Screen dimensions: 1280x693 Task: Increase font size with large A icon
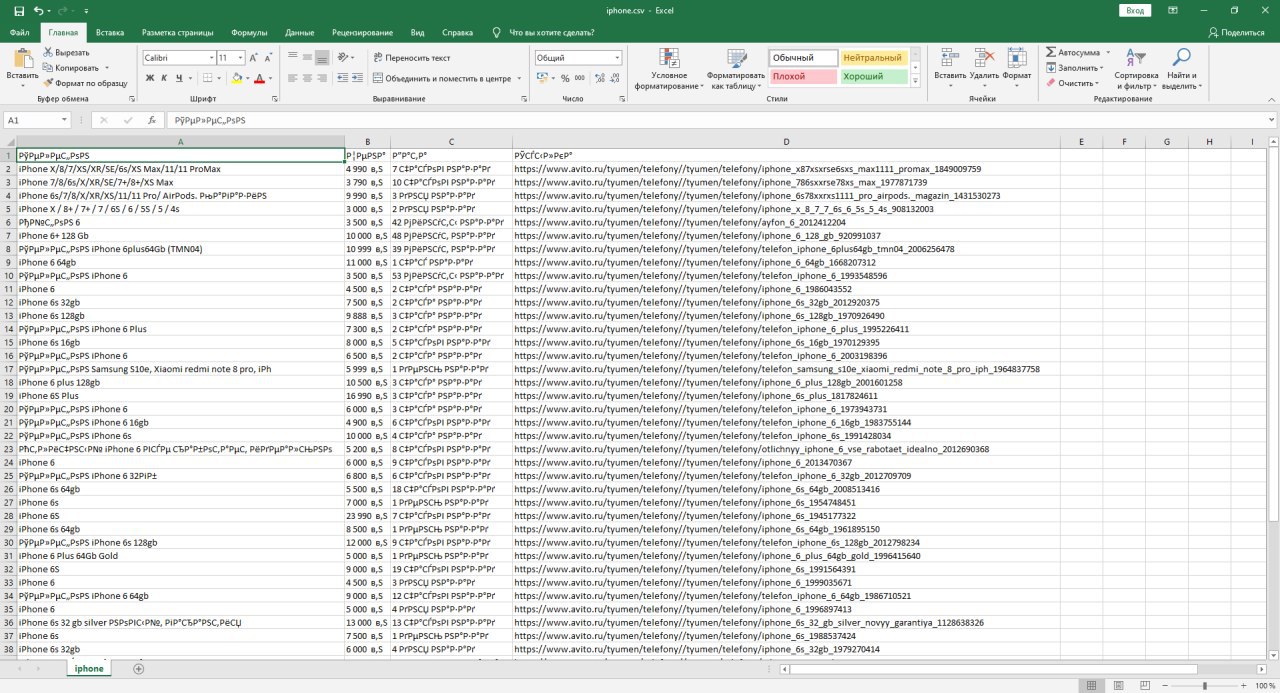click(x=254, y=58)
